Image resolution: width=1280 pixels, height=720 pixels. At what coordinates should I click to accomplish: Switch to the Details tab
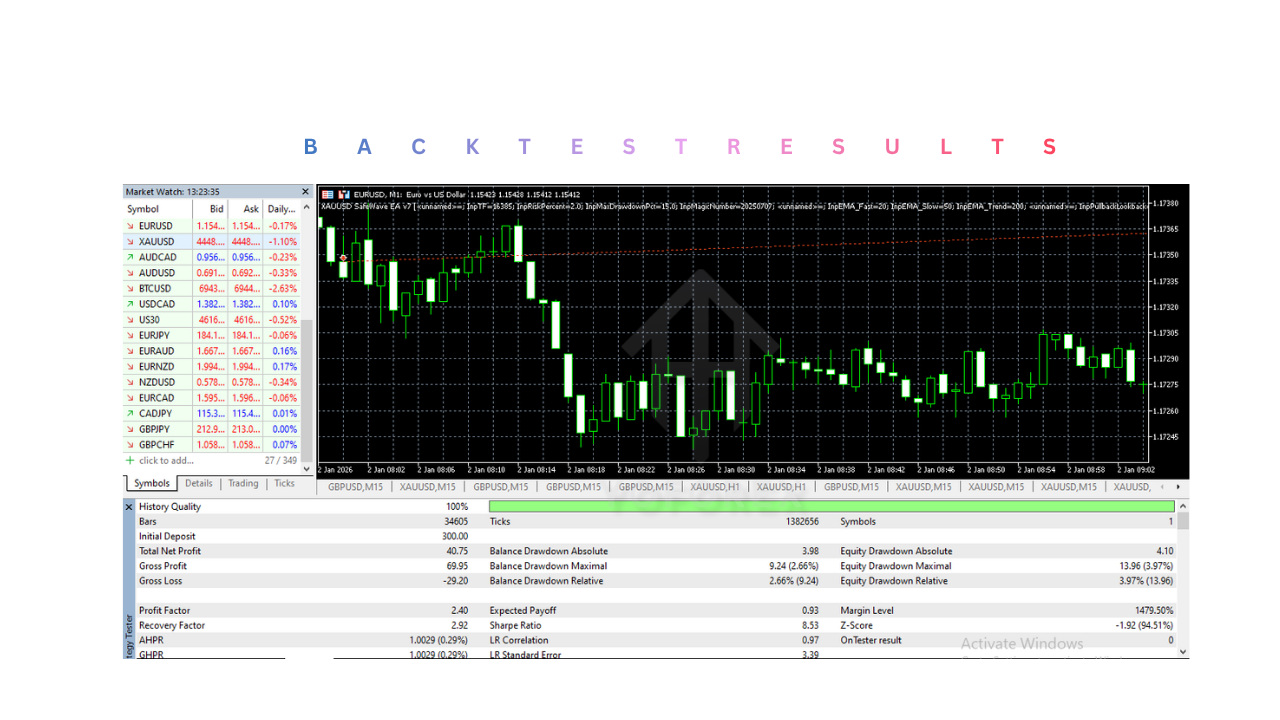pos(198,483)
